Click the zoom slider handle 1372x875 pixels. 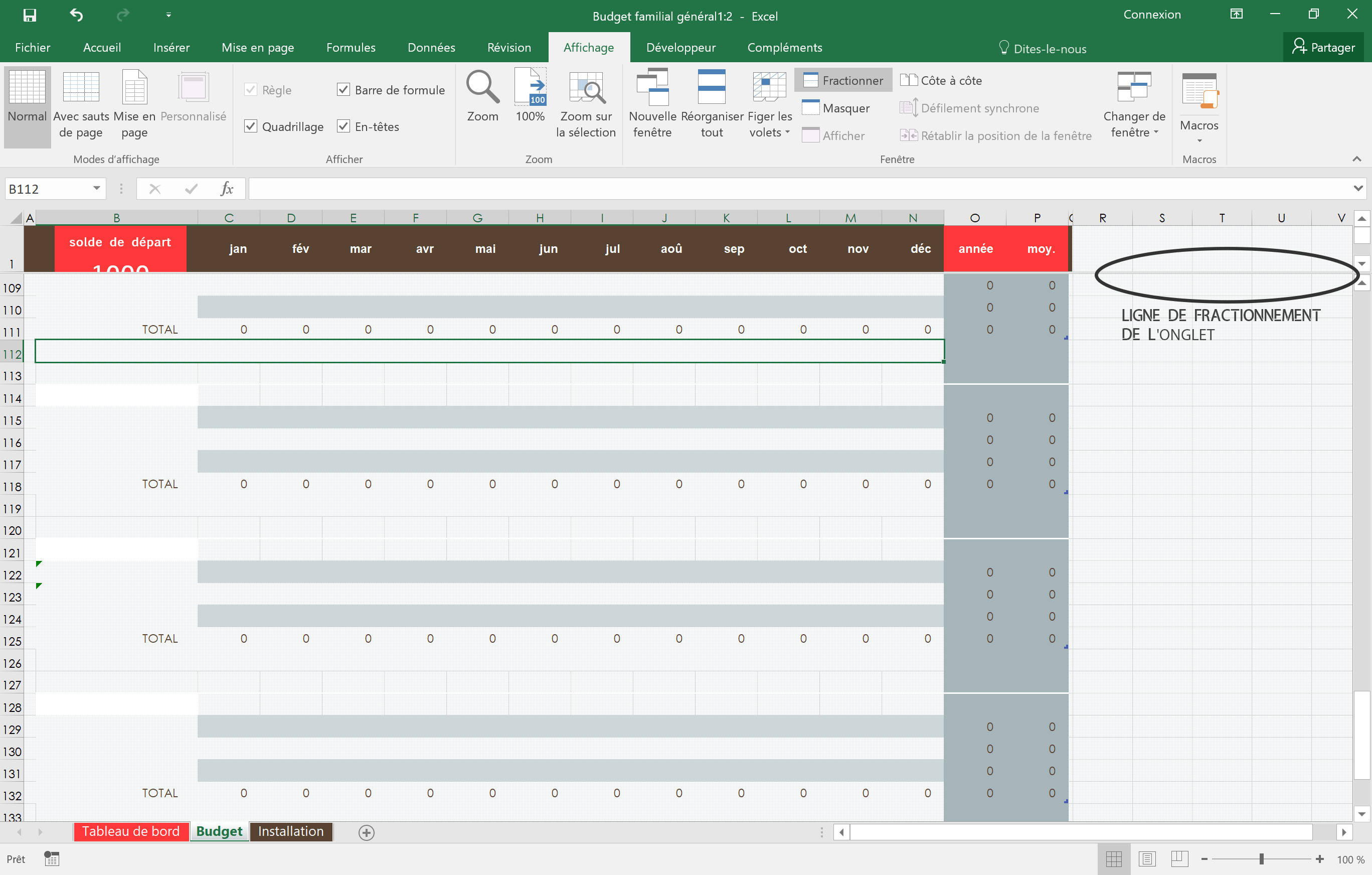(x=1262, y=859)
